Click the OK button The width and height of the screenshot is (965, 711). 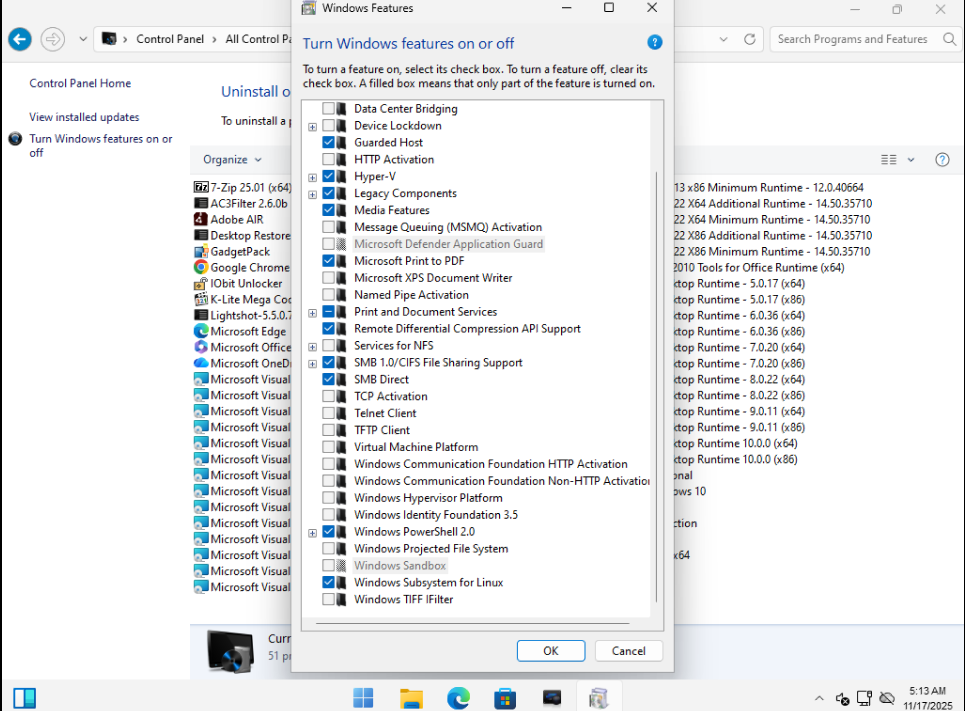550,650
